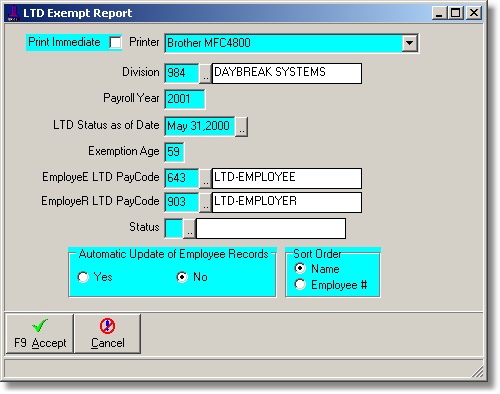Viewport: 500px width, 394px height.
Task: Click the Exemption Age field 59
Action: tap(174, 152)
